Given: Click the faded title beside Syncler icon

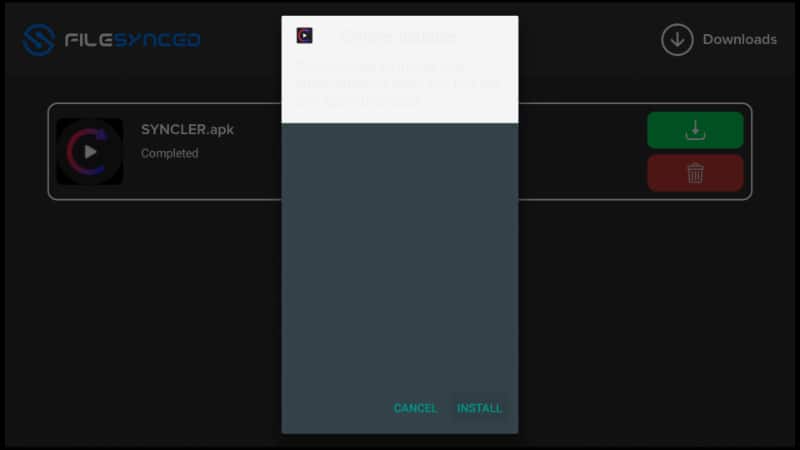Looking at the screenshot, I should tap(398, 36).
